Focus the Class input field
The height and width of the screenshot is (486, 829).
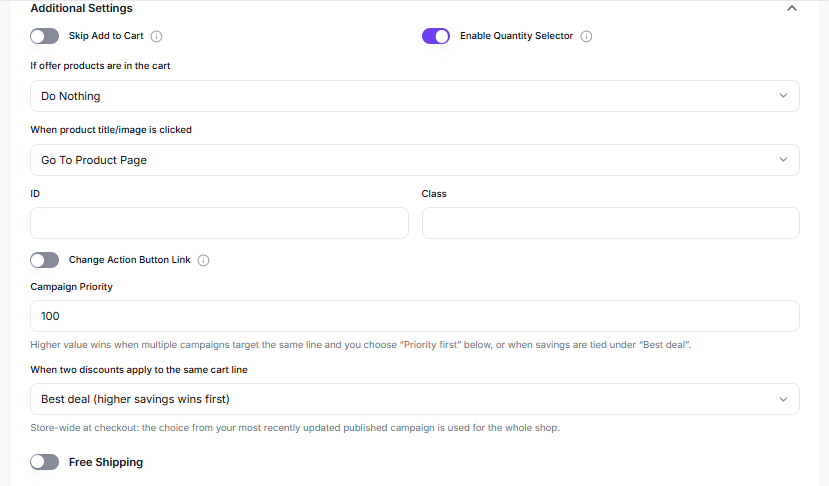coord(611,223)
